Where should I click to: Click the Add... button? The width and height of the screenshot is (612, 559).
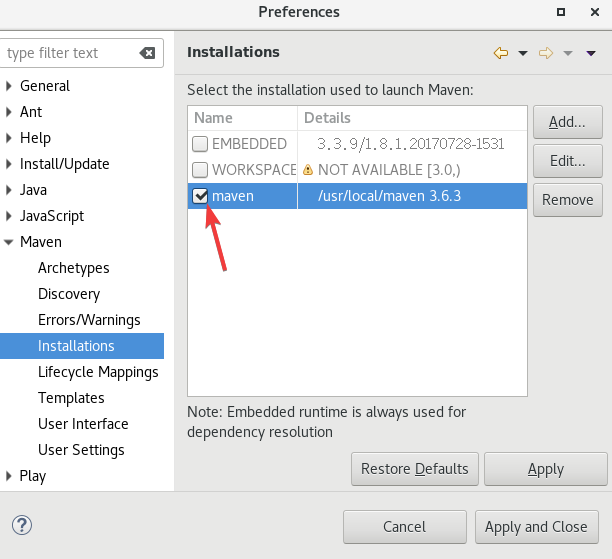(x=568, y=122)
